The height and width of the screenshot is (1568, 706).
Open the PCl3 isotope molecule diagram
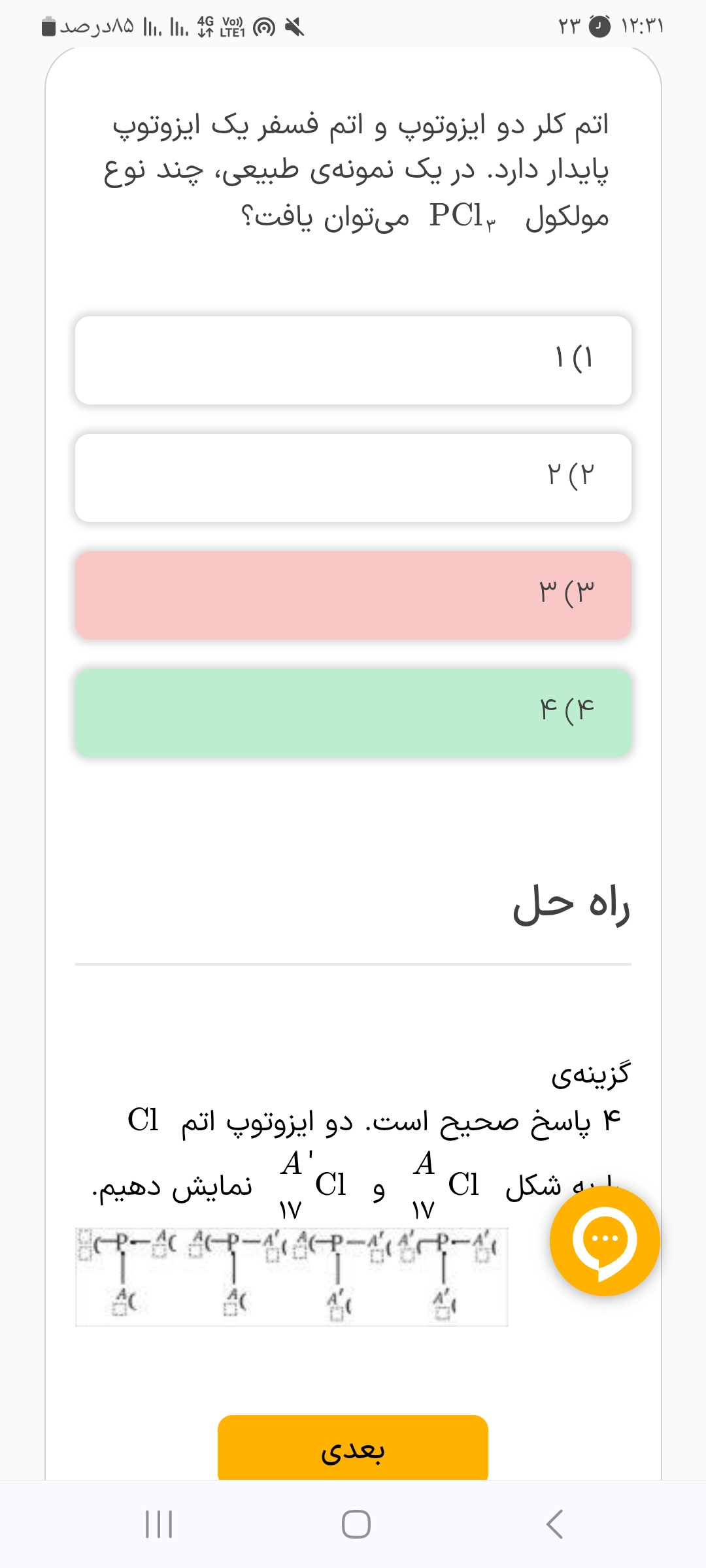292,1277
